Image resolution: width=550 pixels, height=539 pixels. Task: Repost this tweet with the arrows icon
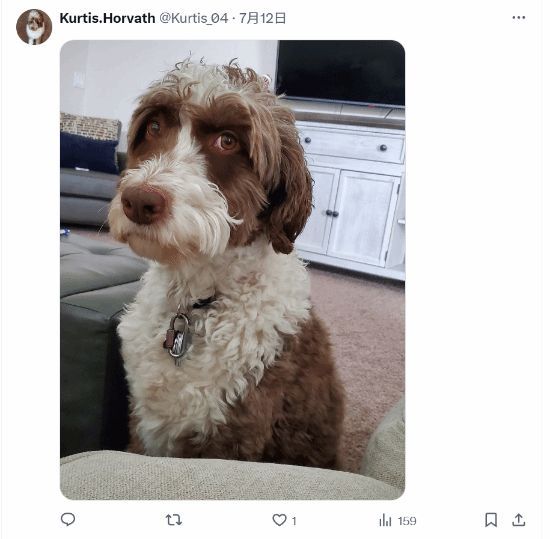coord(174,520)
